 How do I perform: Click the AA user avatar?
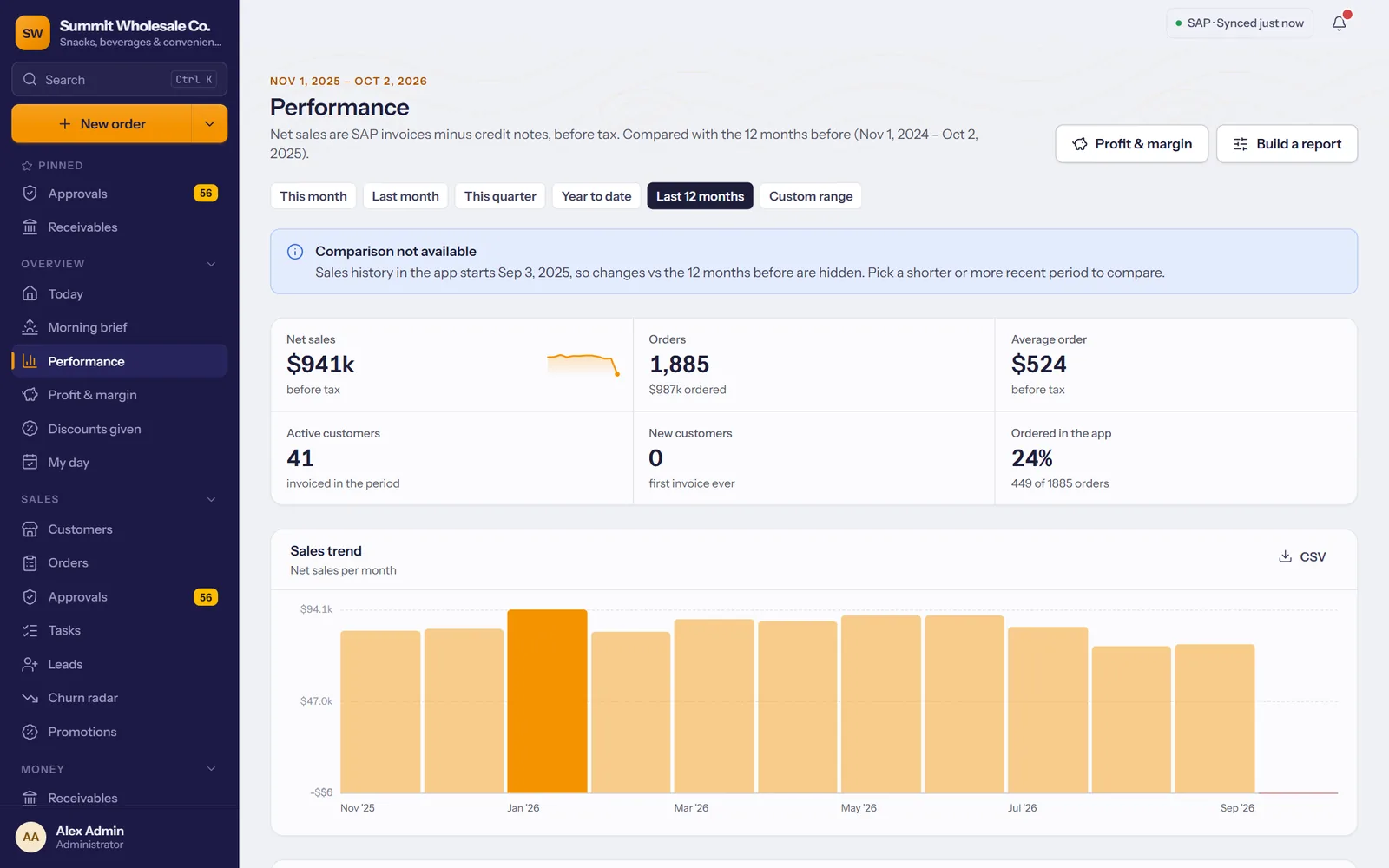pyautogui.click(x=30, y=837)
